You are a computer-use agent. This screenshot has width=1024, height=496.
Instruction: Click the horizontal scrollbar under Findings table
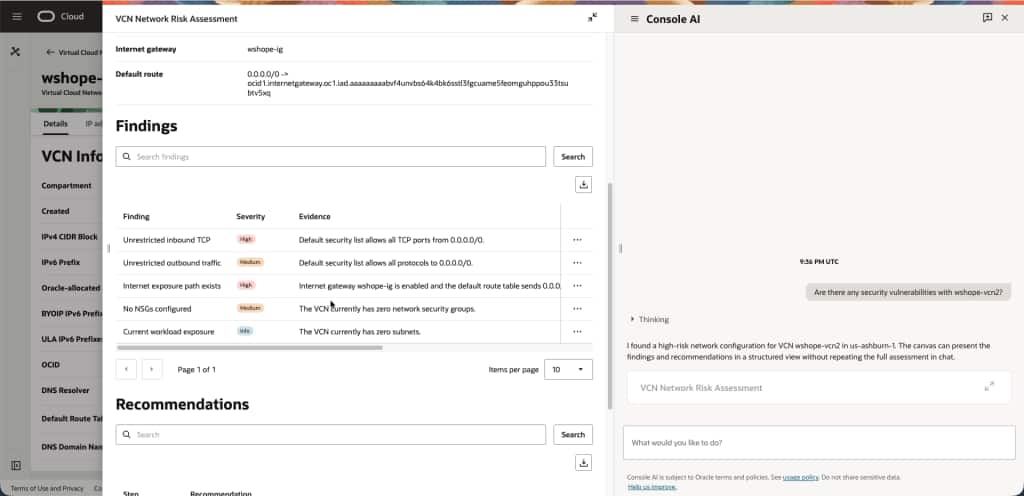click(x=249, y=348)
